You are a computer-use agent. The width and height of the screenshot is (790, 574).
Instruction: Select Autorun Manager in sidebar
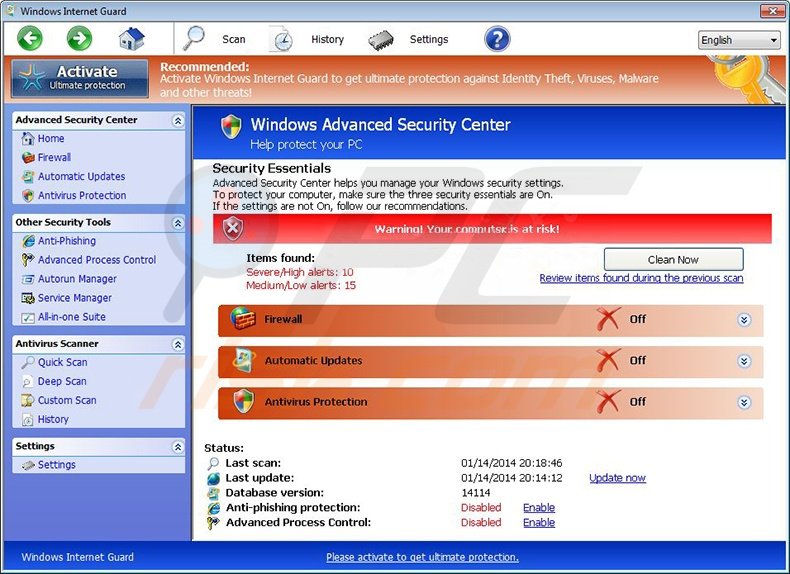[78, 279]
